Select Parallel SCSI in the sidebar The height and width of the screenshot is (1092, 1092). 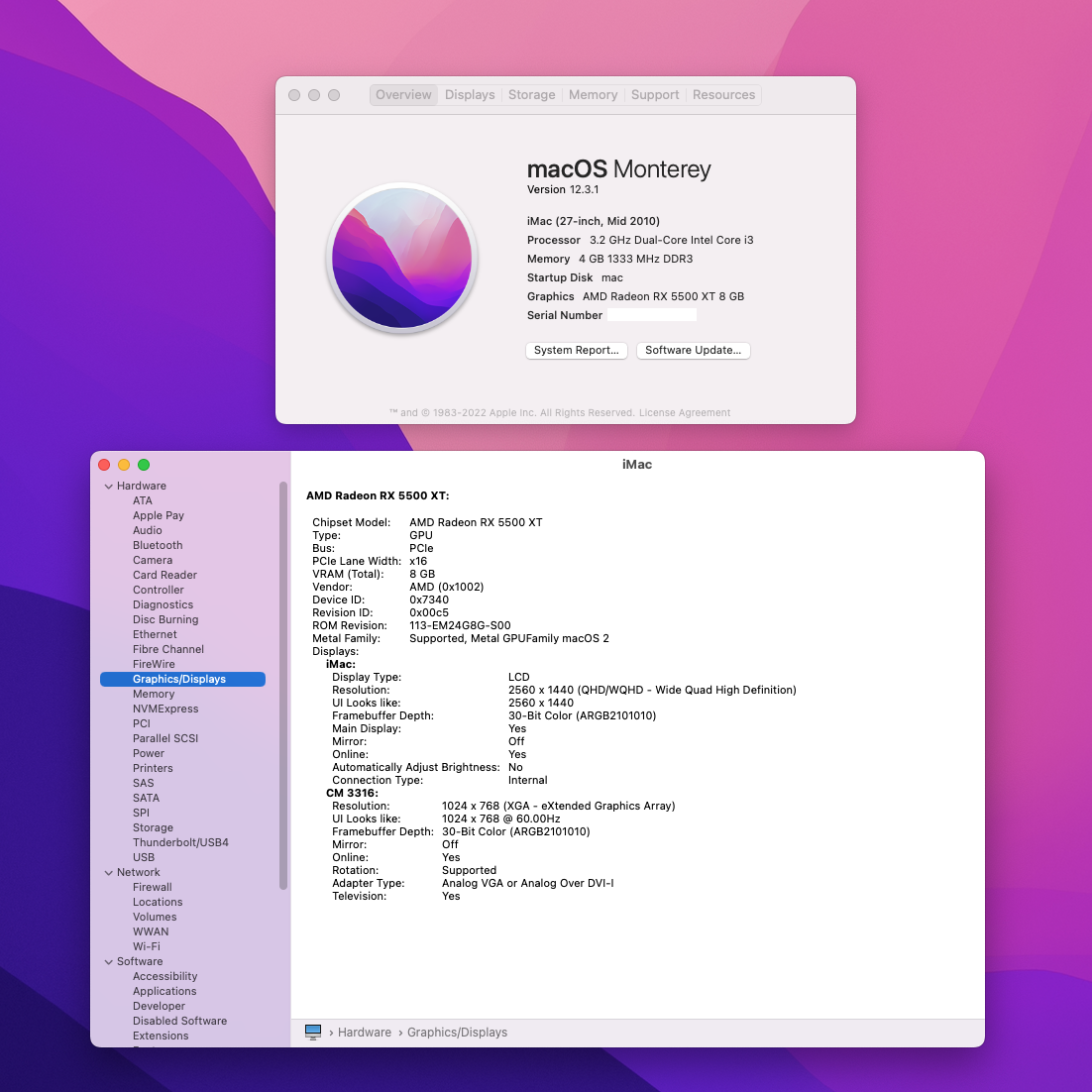tap(165, 738)
